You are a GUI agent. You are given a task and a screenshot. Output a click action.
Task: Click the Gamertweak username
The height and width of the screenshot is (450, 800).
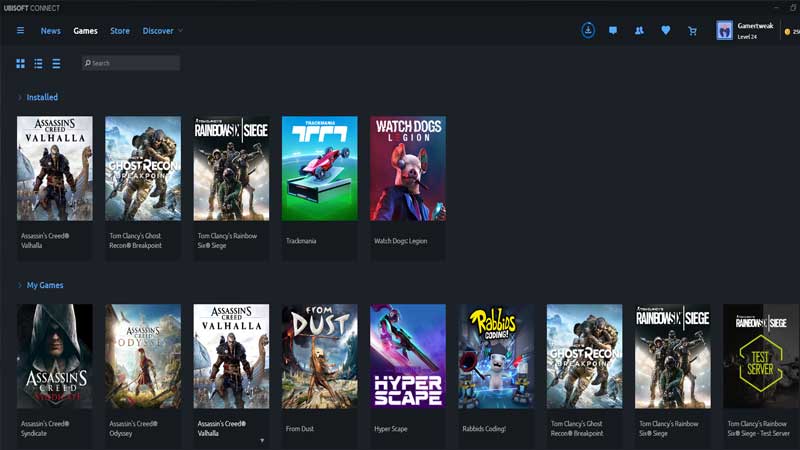(x=755, y=26)
